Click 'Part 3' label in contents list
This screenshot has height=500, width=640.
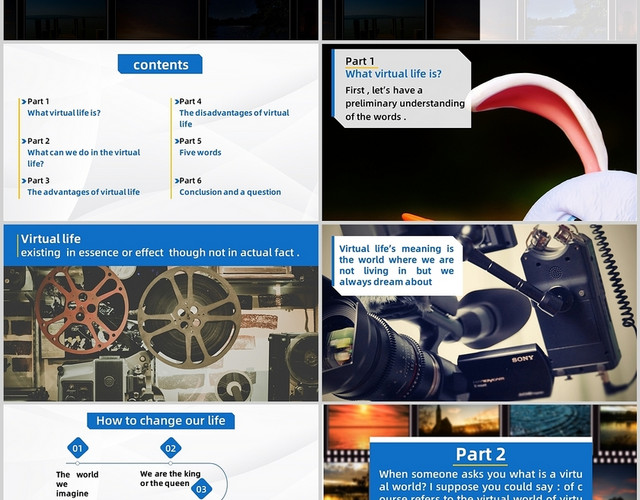click(38, 180)
